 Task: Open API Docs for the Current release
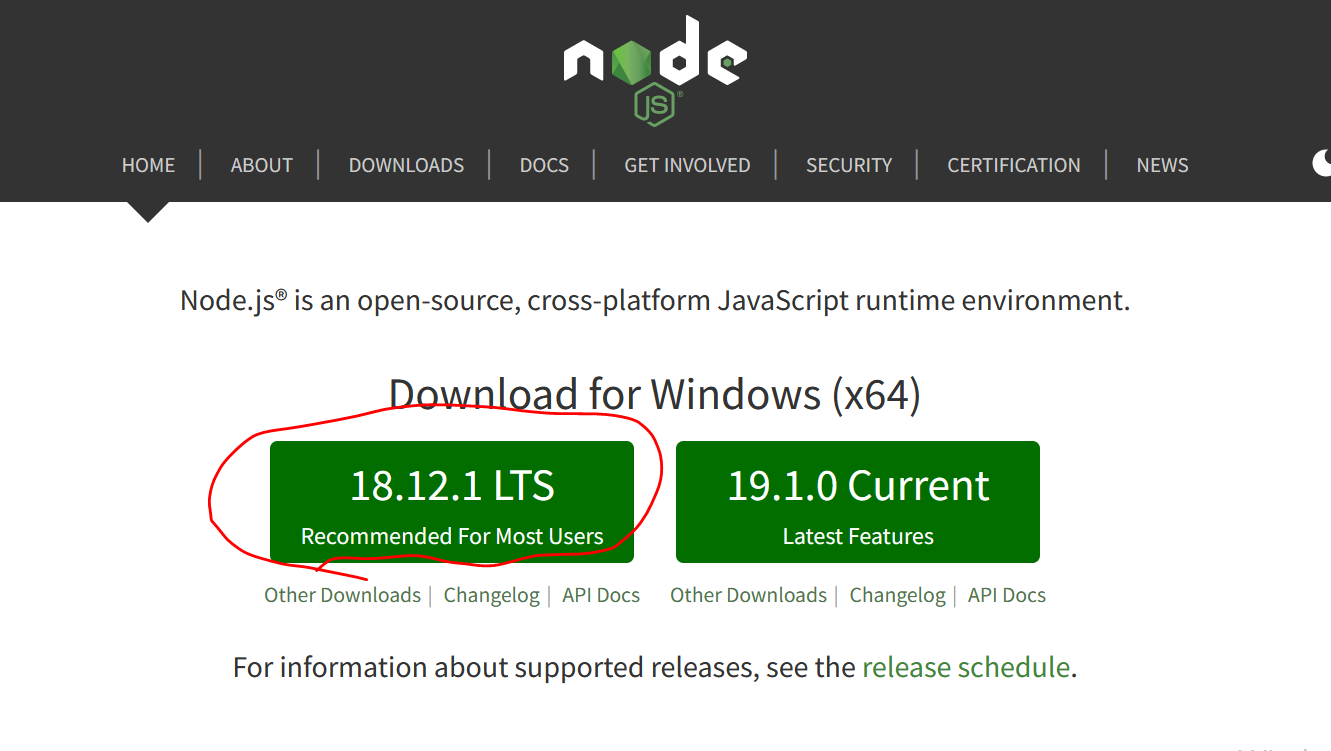pos(1007,595)
